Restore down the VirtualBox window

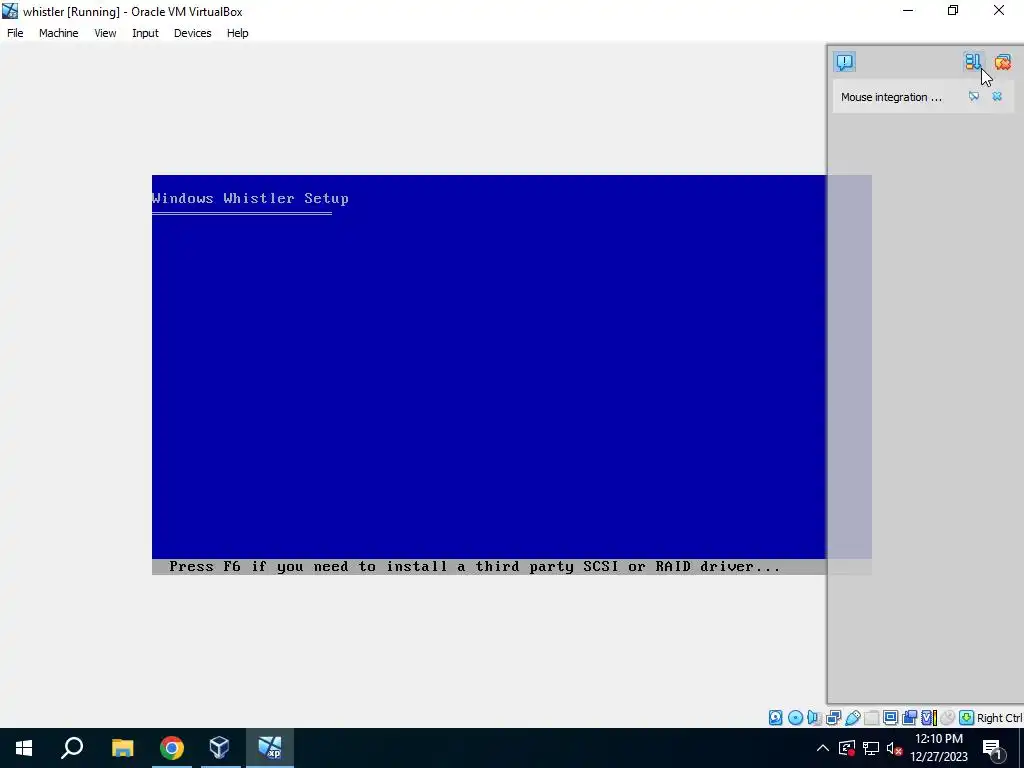[x=953, y=10]
